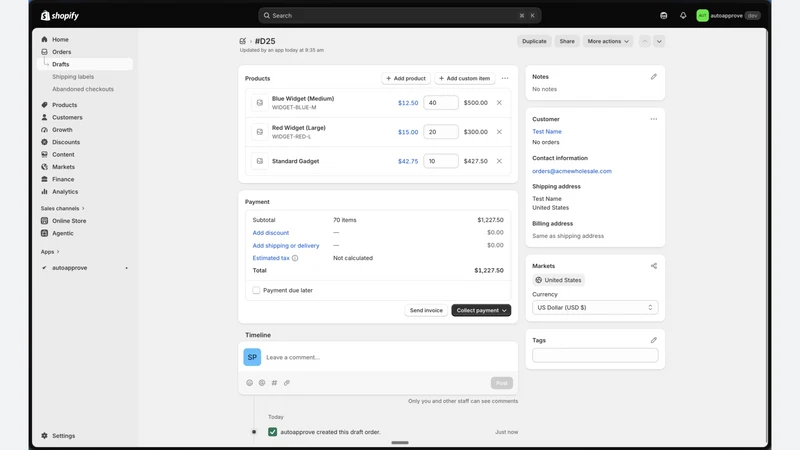The height and width of the screenshot is (450, 800).
Task: Click the store inbox icon in top bar
Action: pos(663,16)
